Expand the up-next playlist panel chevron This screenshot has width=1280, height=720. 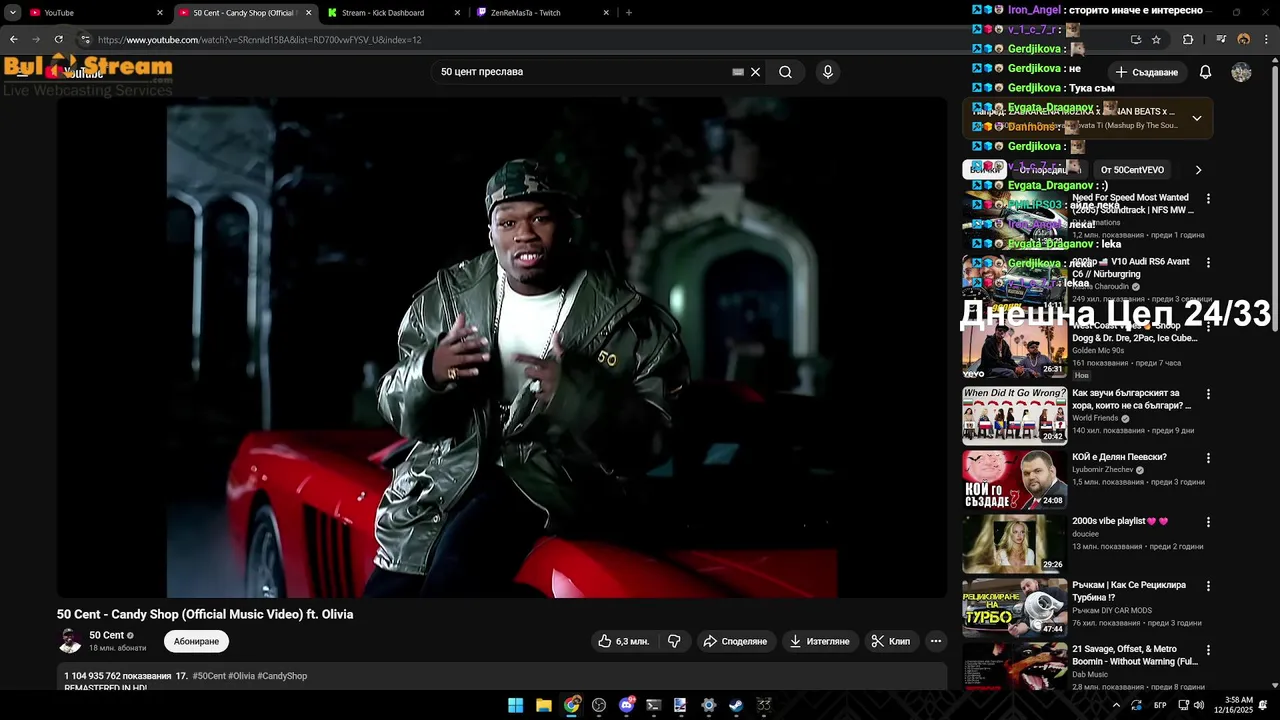pyautogui.click(x=1196, y=118)
